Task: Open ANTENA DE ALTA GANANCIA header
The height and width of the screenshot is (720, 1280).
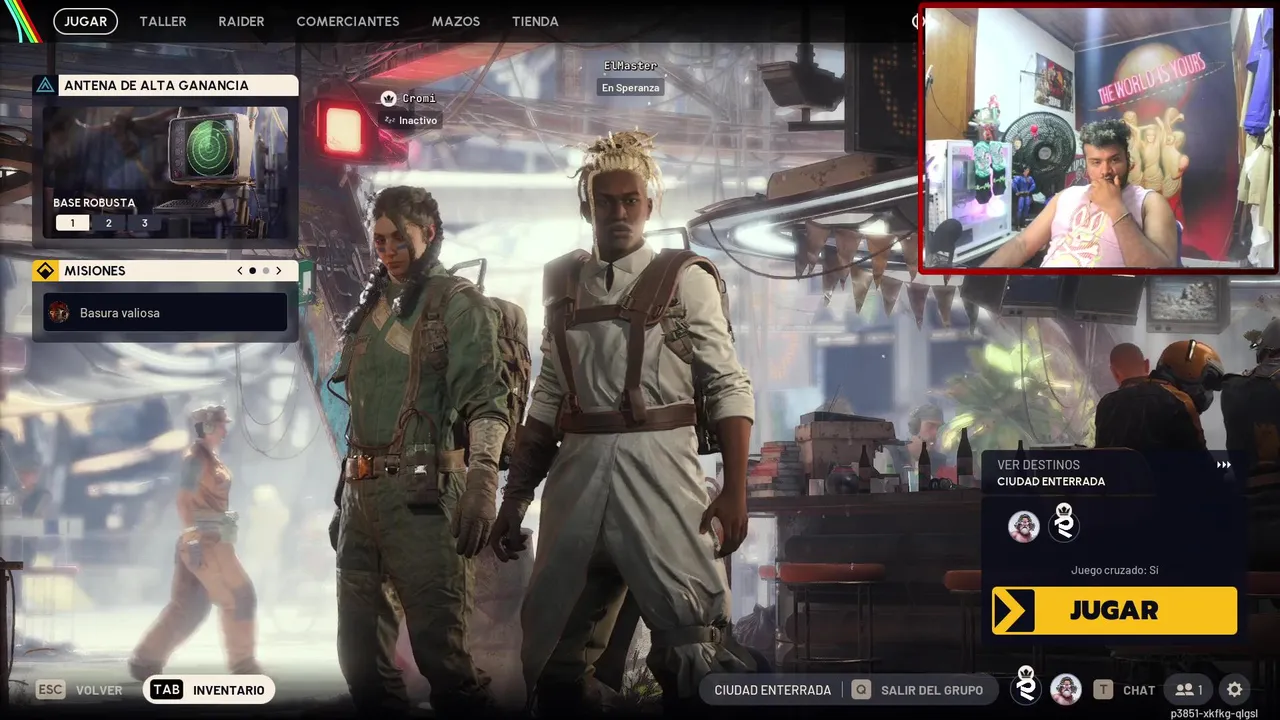Action: coord(166,86)
